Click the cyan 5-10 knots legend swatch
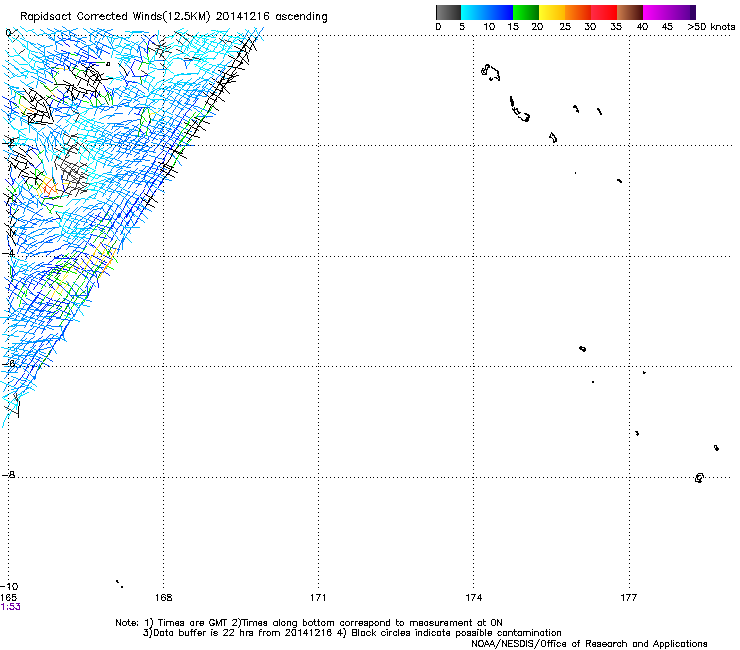This screenshot has width=740, height=650. (474, 12)
